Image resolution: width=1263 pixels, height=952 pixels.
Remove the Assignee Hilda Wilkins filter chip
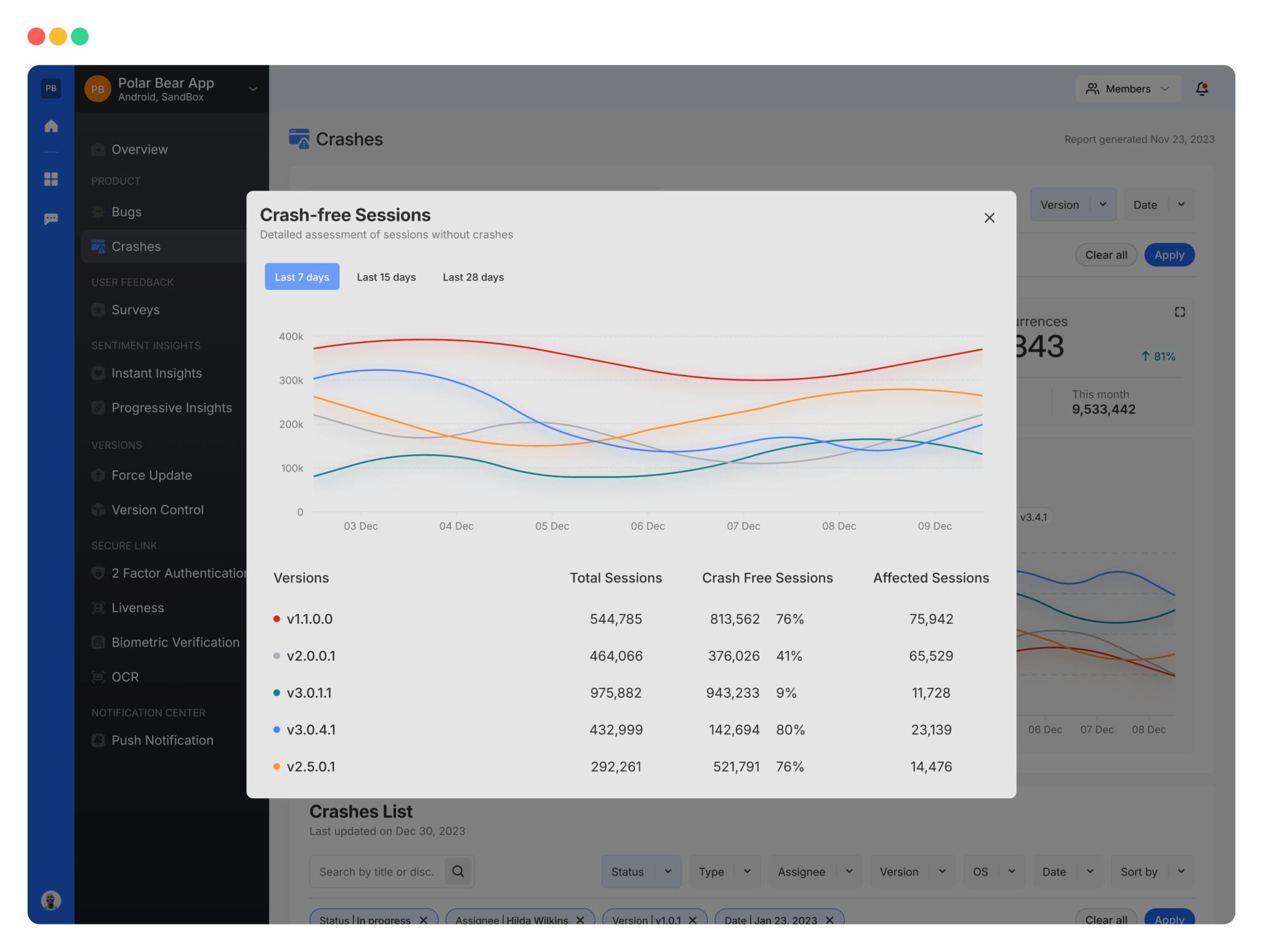579,919
